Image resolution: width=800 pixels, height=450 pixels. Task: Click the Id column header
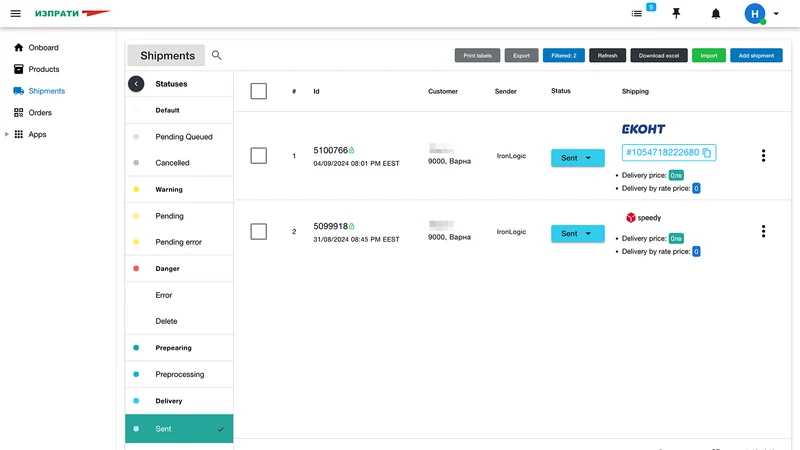click(316, 91)
